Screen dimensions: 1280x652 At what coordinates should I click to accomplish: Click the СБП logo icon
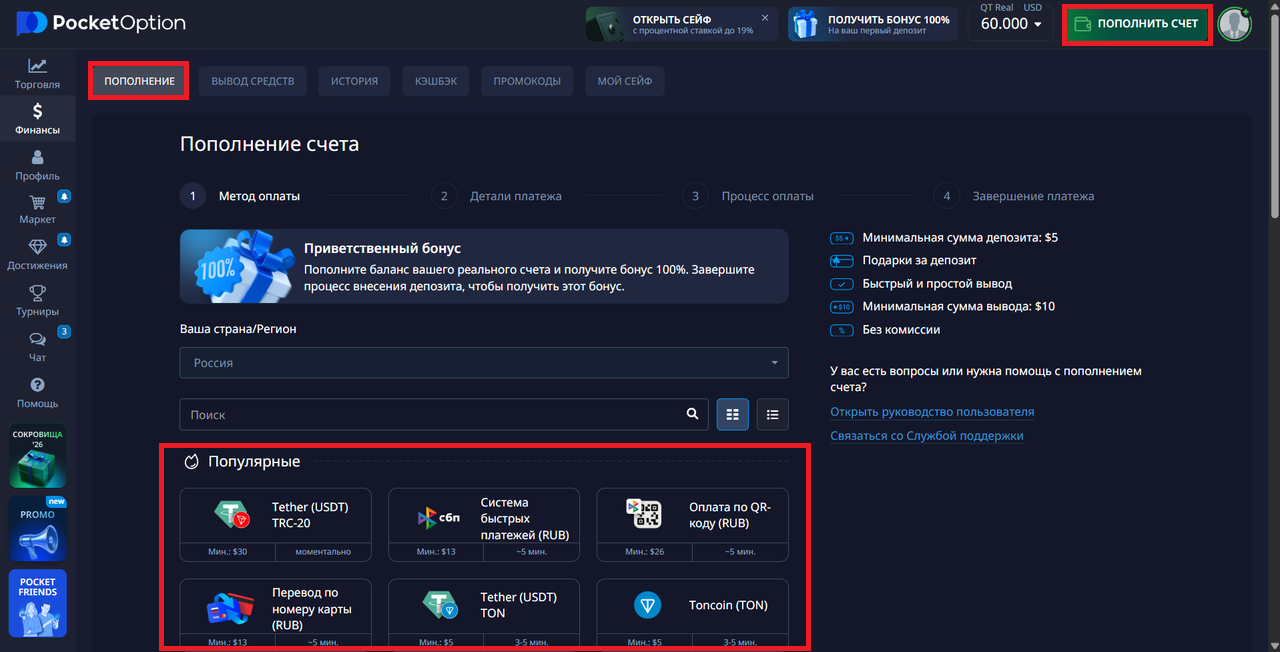click(439, 517)
